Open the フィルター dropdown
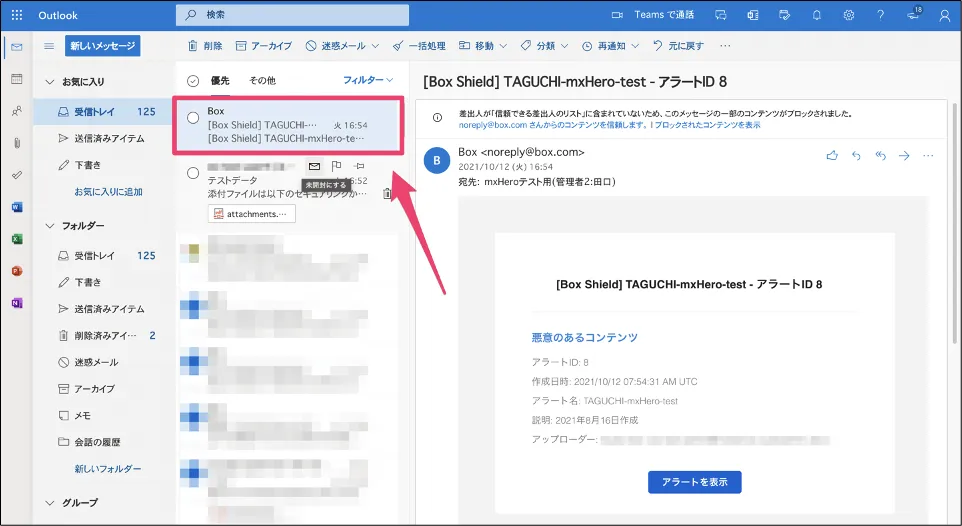The image size is (962, 526). pos(368,80)
